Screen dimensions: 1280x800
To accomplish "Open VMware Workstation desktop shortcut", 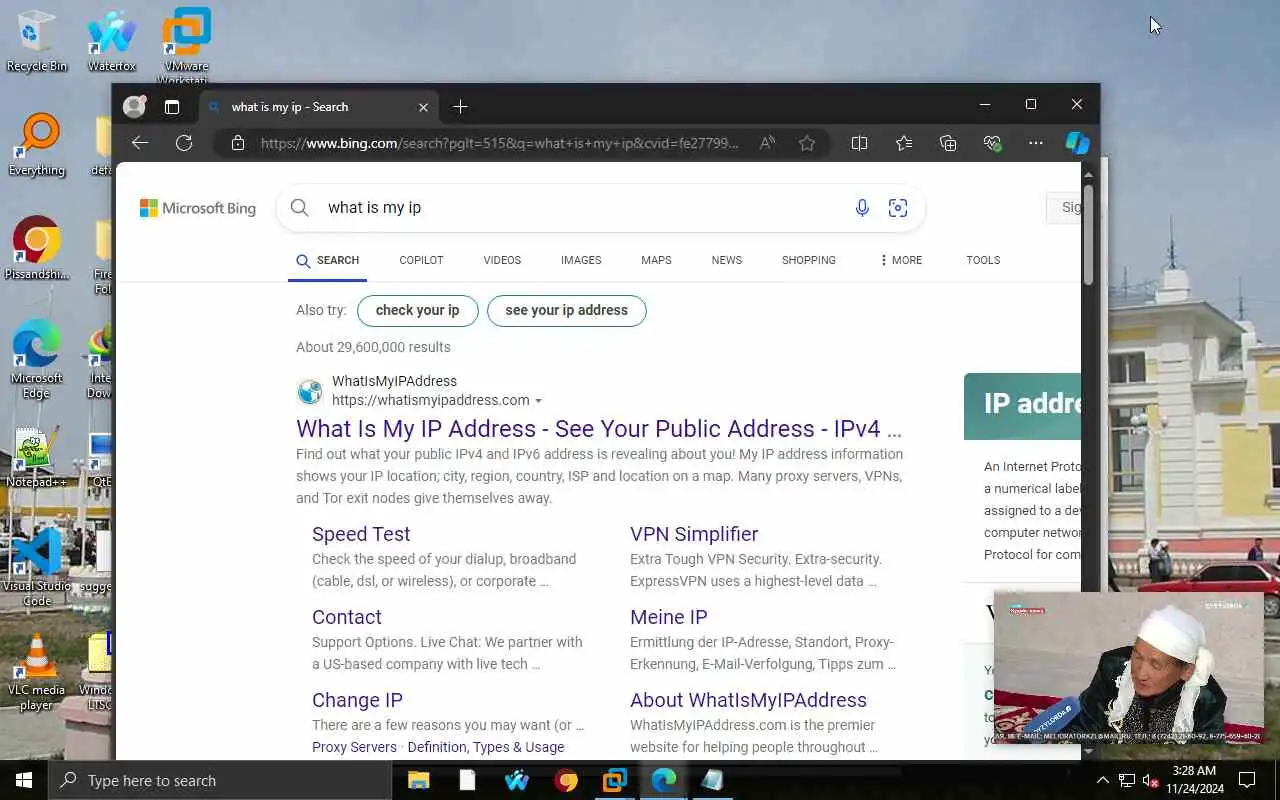I will (x=186, y=46).
